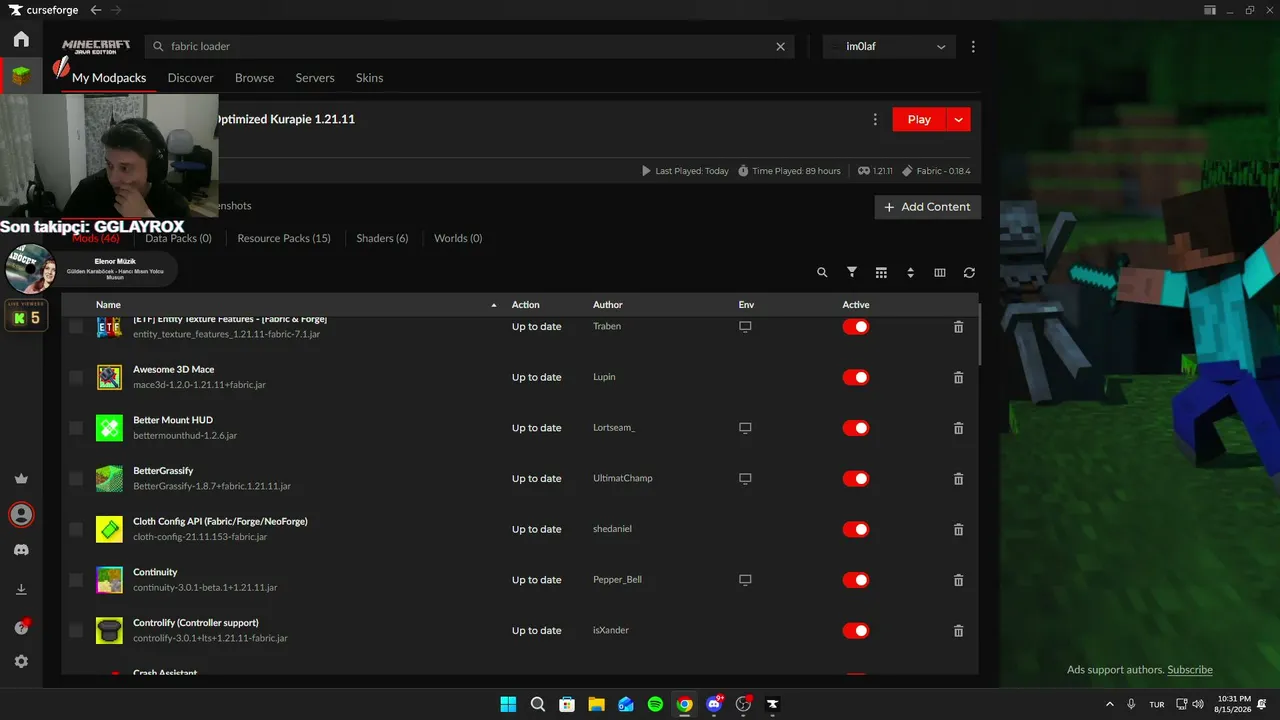Image resolution: width=1280 pixels, height=720 pixels.
Task: Sort by the Action column header
Action: pos(526,305)
